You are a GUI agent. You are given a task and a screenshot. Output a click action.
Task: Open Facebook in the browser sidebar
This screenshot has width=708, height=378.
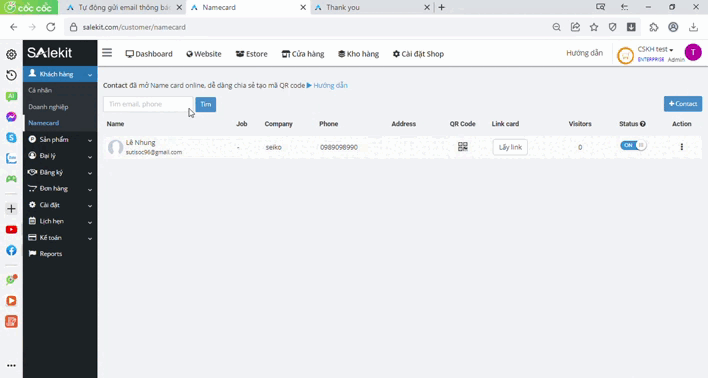pyautogui.click(x=11, y=250)
